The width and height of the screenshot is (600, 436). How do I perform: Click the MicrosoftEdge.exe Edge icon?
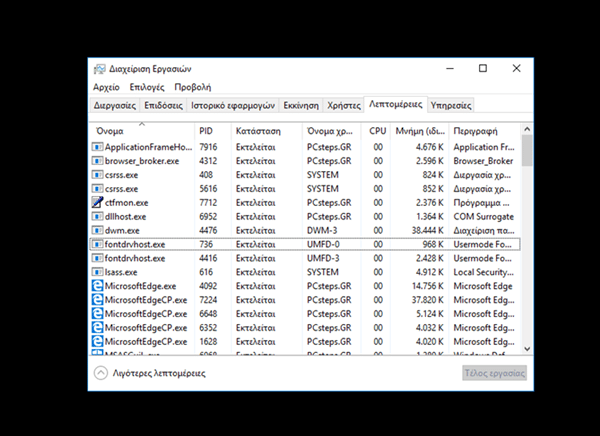coord(98,286)
